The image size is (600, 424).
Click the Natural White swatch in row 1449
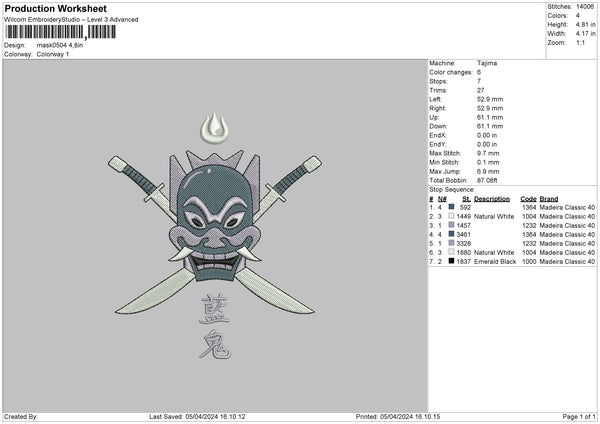click(x=452, y=216)
